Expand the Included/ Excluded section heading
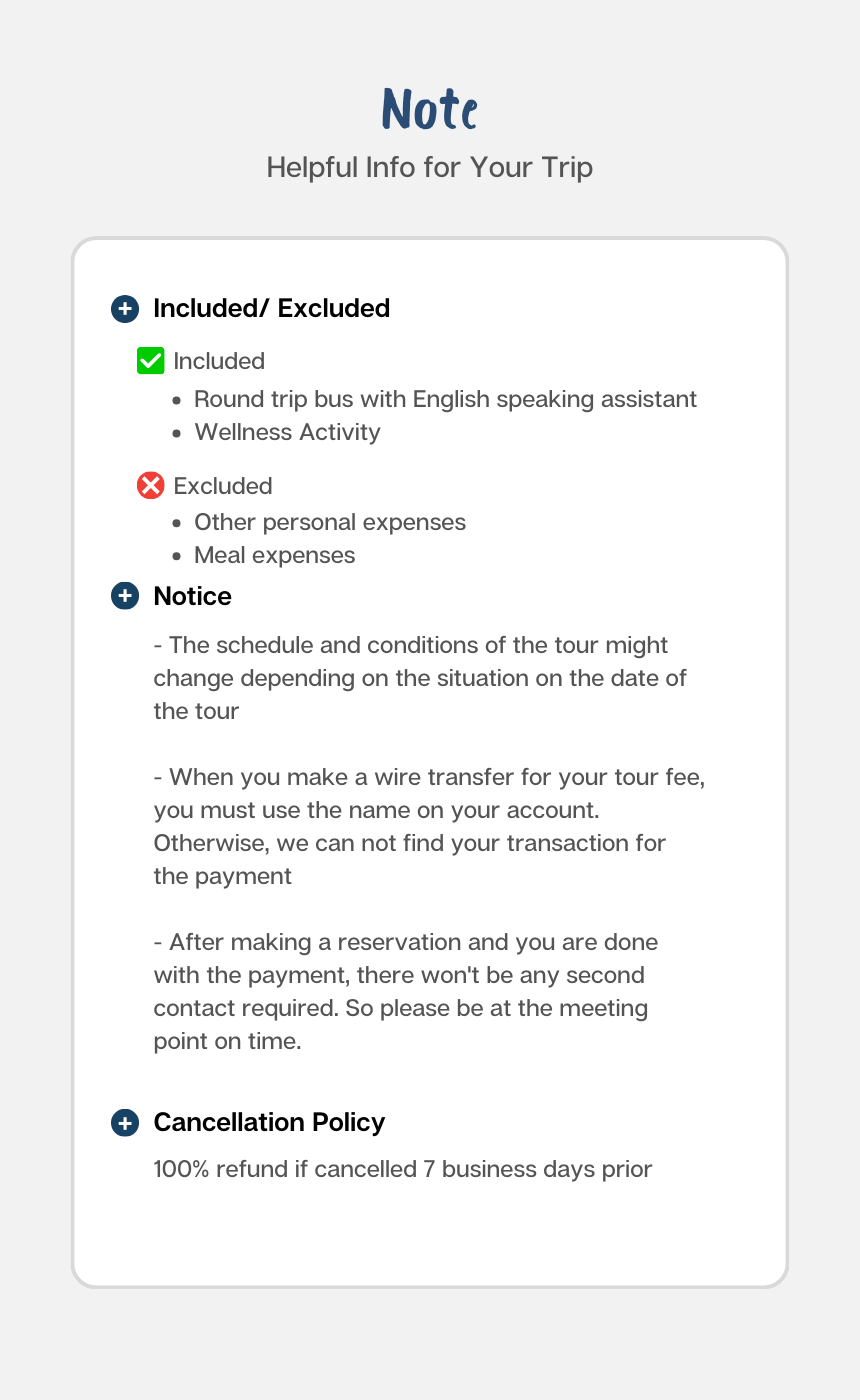Viewport: 860px width, 1400px height. (x=271, y=309)
